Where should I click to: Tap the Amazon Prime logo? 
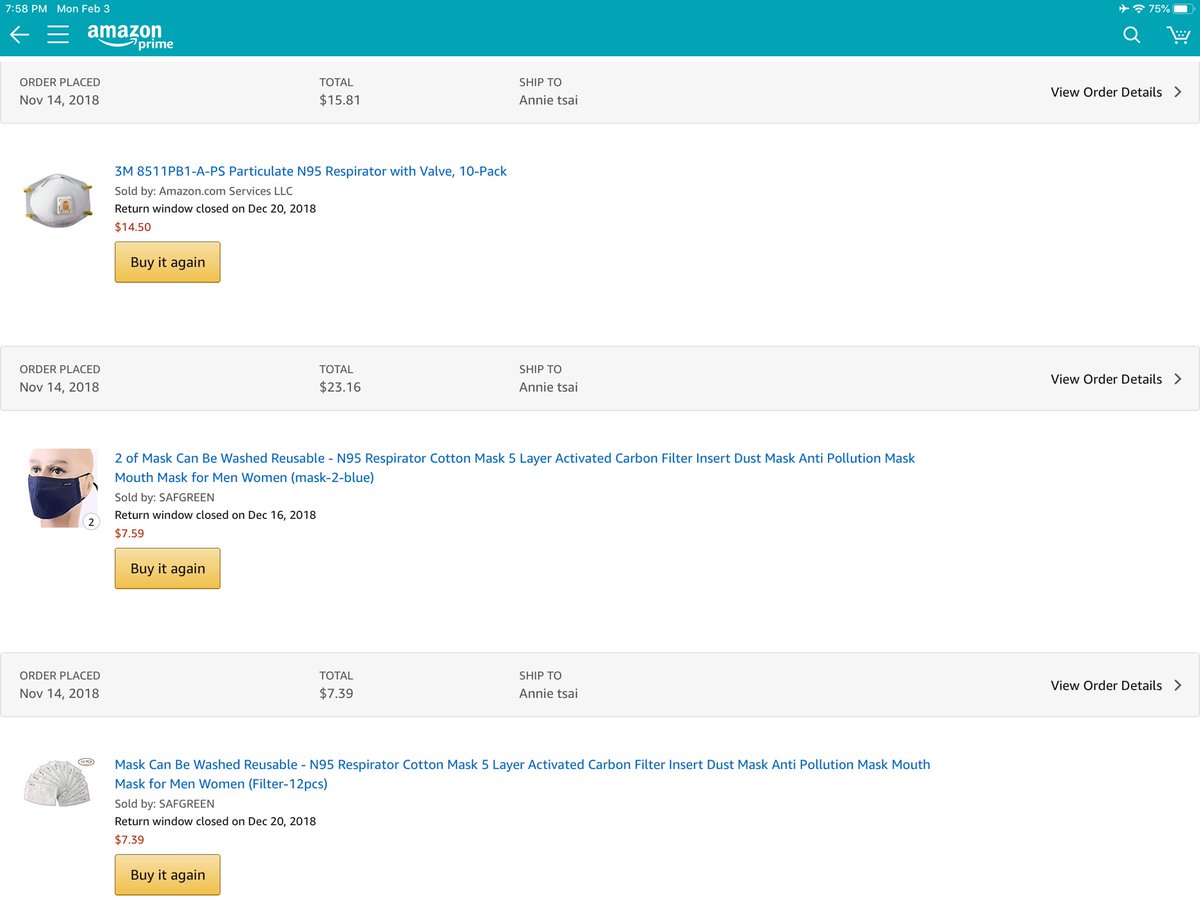tap(130, 36)
